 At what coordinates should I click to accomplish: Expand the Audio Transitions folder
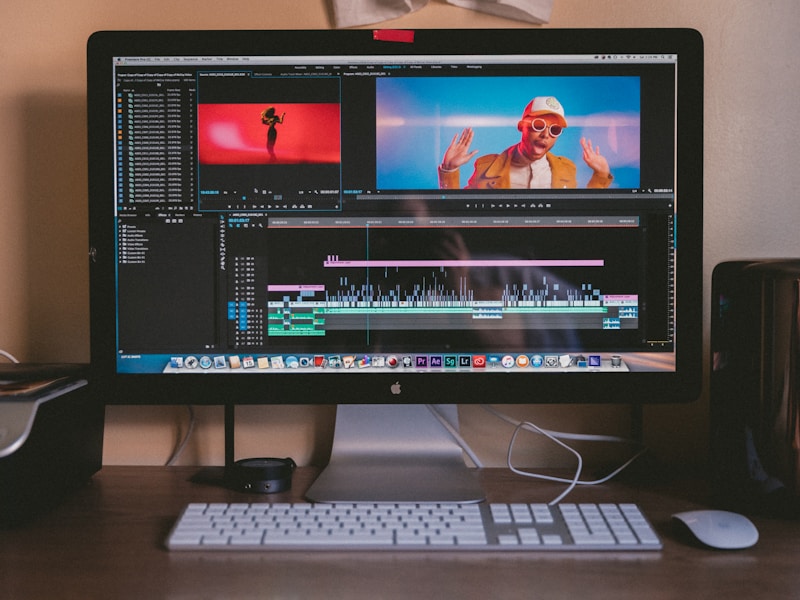pos(121,238)
